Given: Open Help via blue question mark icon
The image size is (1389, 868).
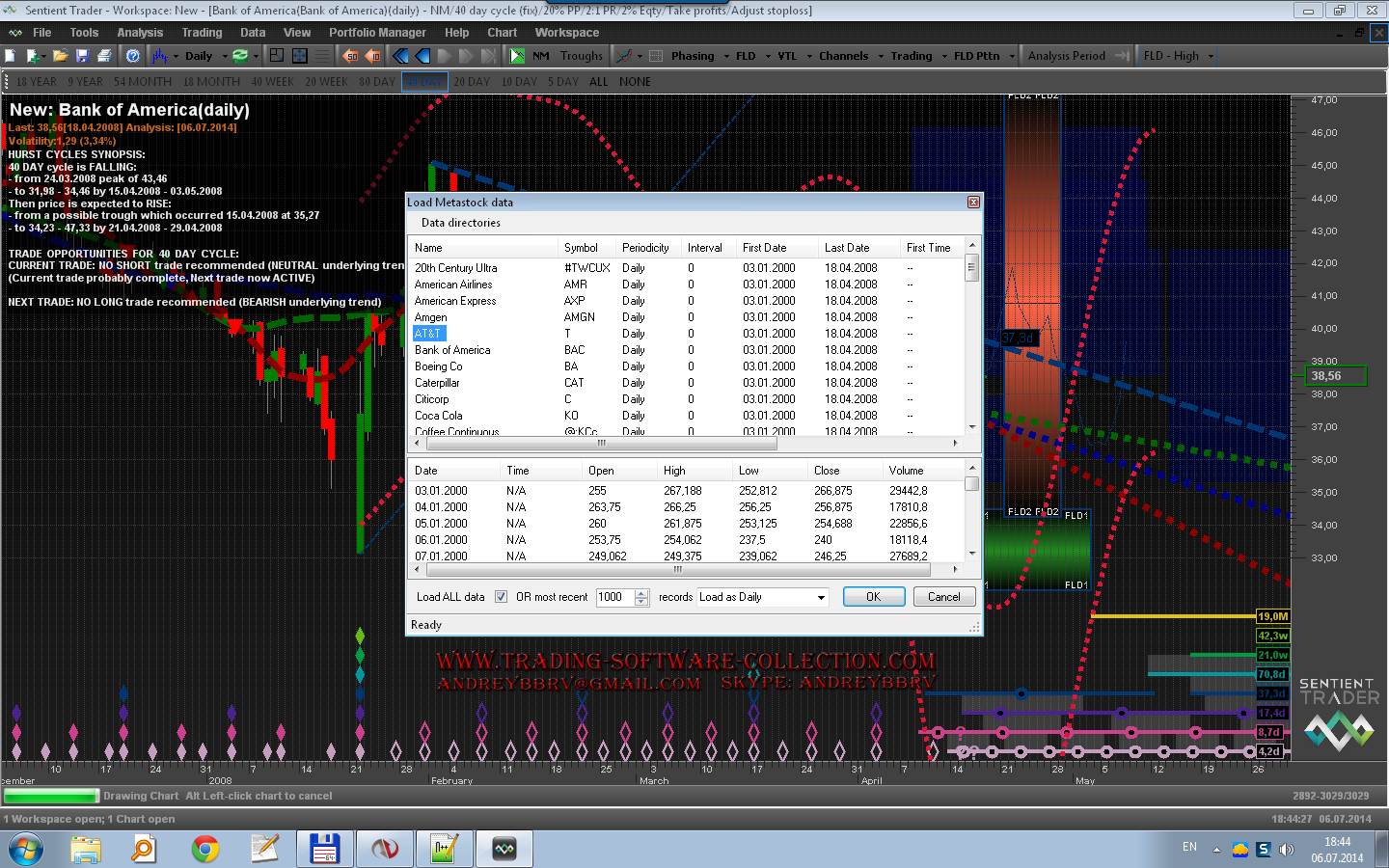Looking at the screenshot, I should (133, 56).
